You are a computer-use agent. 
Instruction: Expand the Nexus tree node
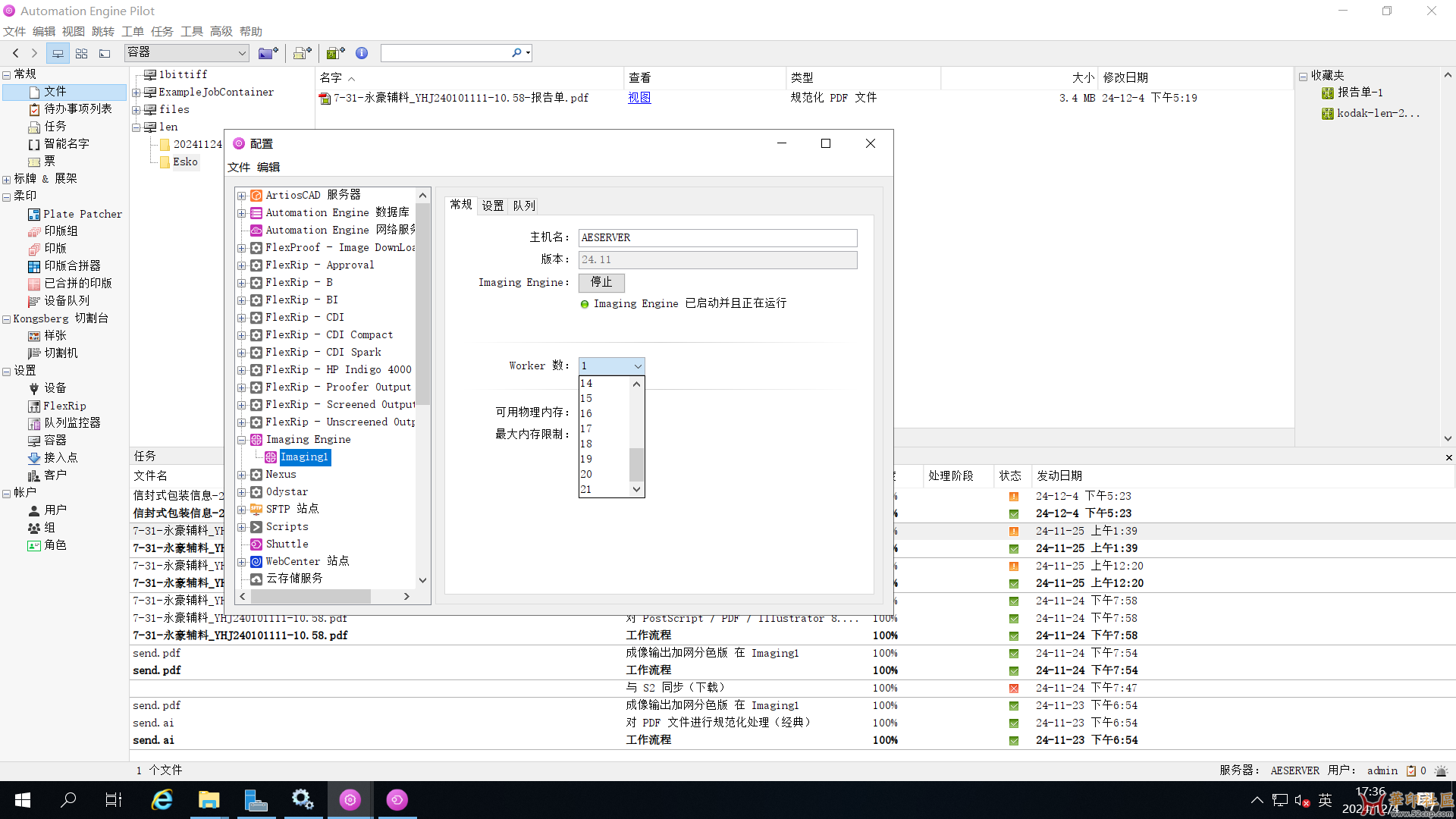242,475
